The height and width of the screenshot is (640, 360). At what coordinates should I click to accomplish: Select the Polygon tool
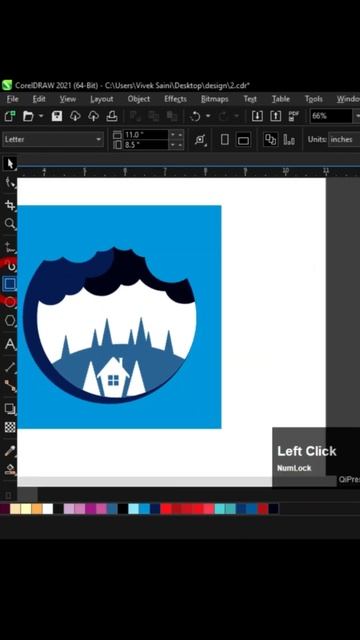pos(10,321)
